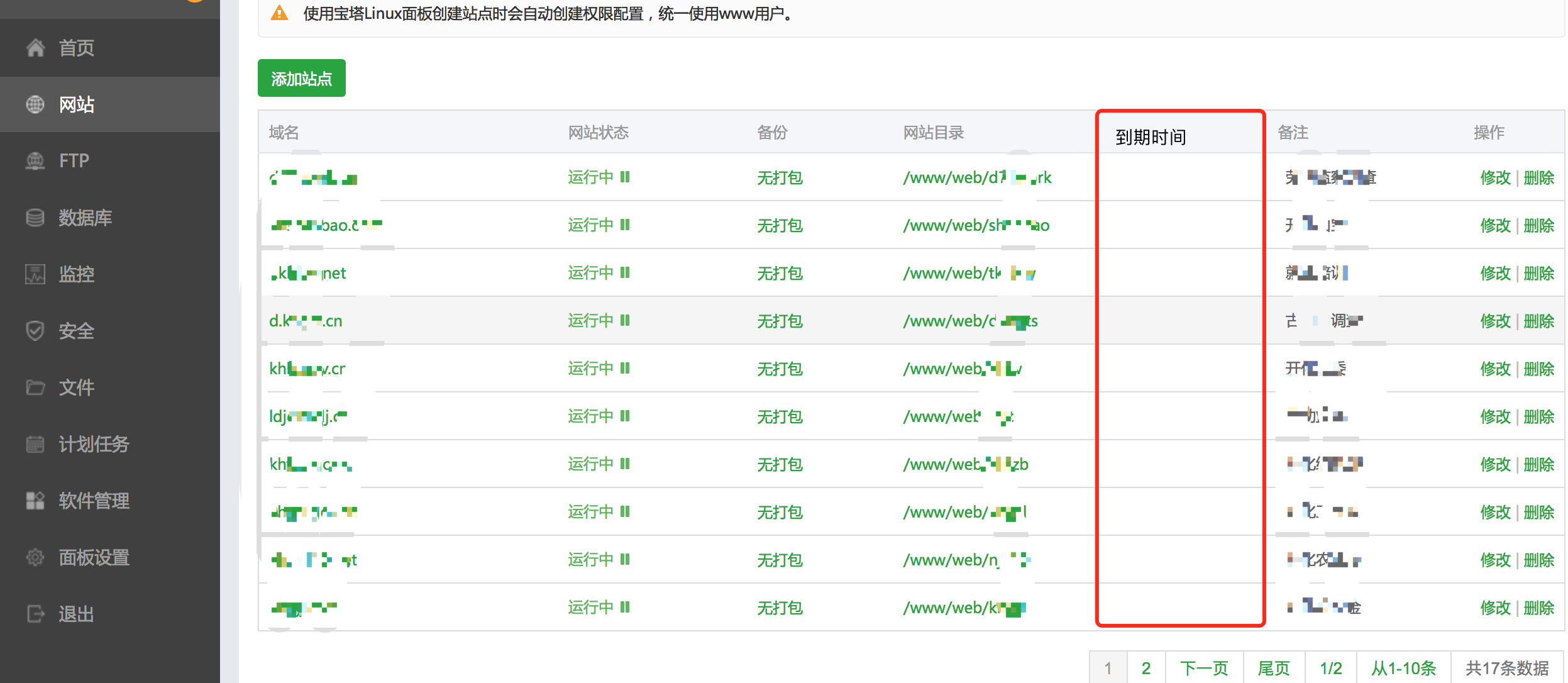Click 下一页 in the pagination
1568x683 pixels.
click(x=1203, y=668)
